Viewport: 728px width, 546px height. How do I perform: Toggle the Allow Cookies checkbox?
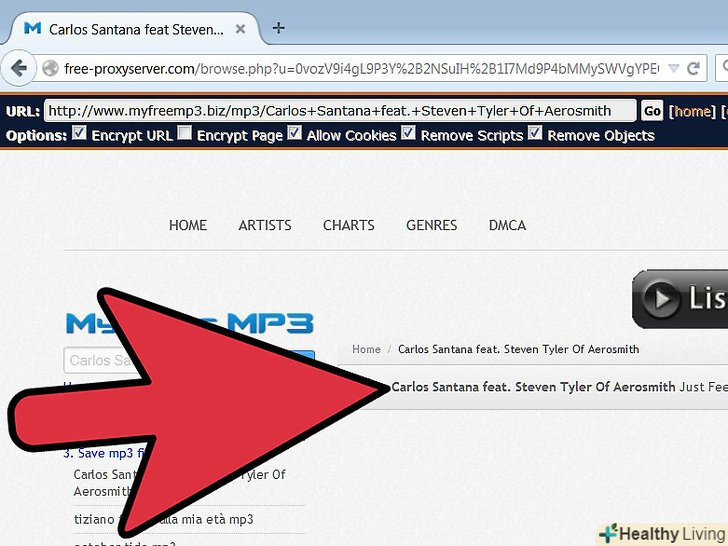click(x=295, y=133)
